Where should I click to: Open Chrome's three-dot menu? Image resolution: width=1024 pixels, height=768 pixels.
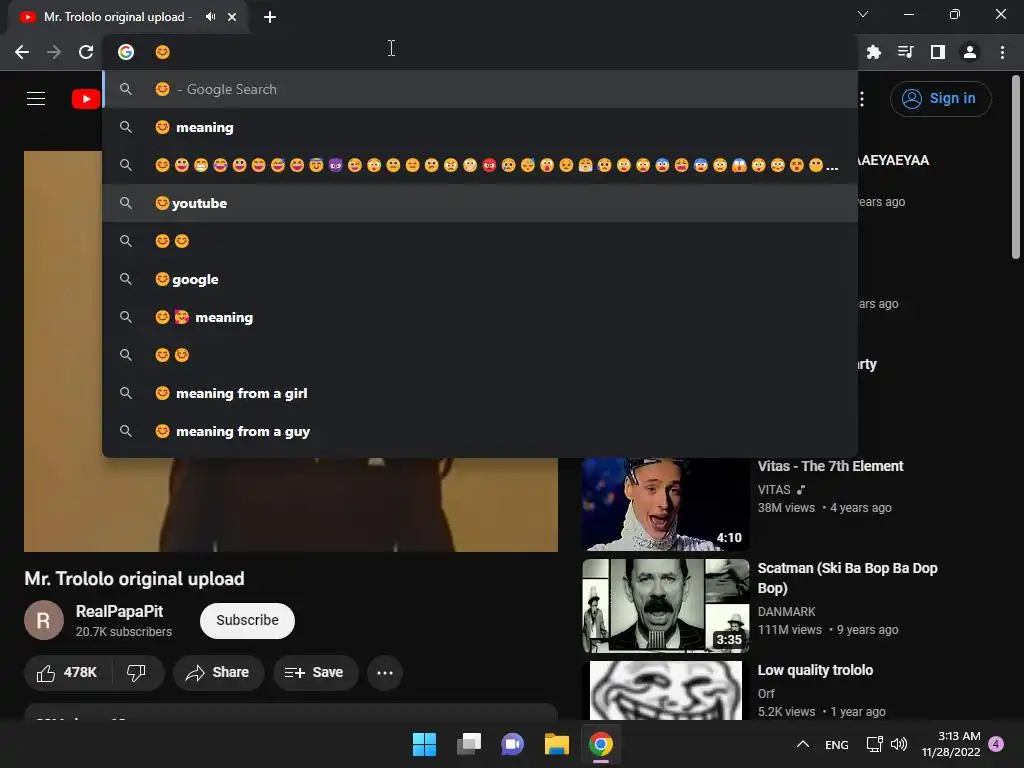1002,52
